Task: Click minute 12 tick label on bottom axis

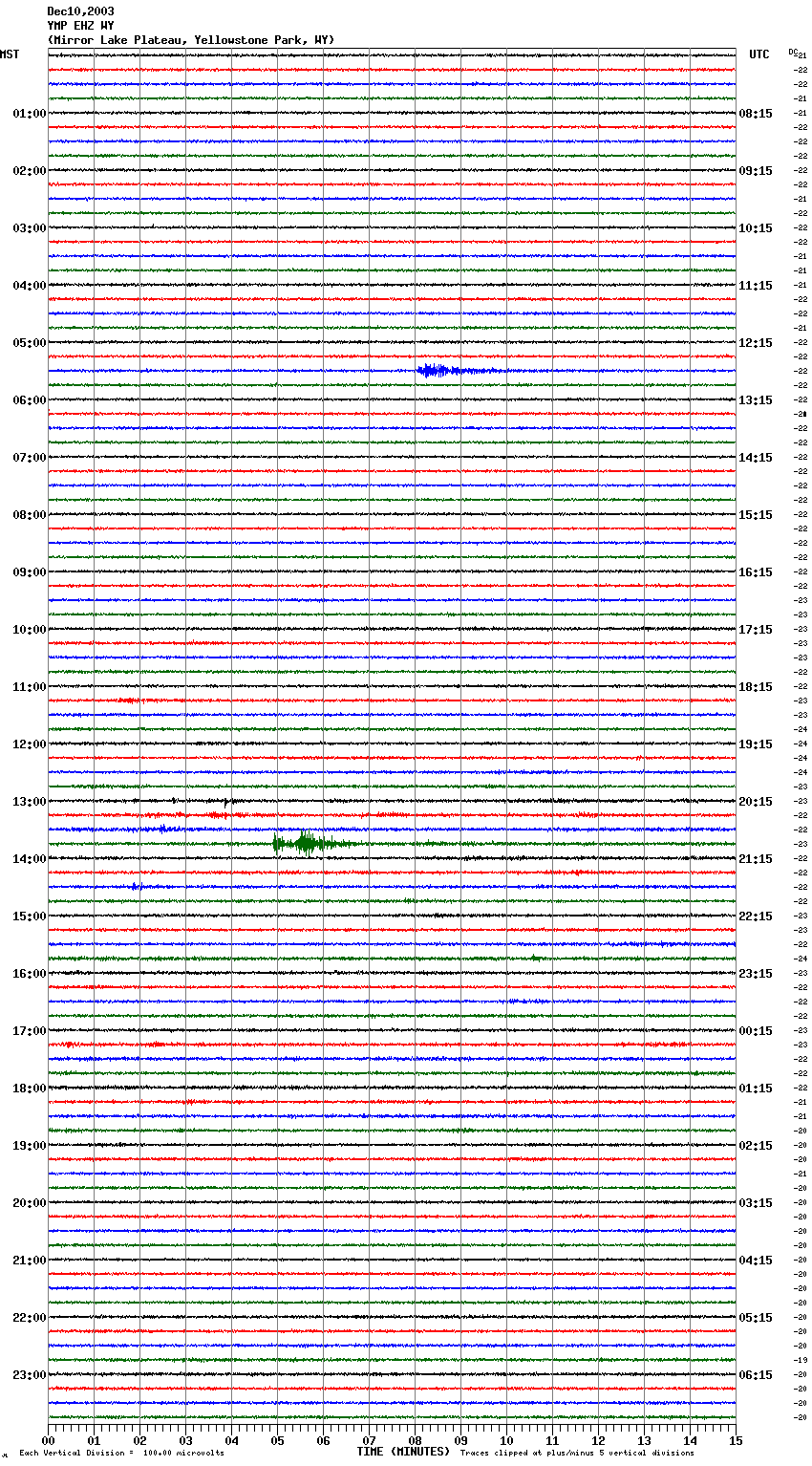Action: [x=598, y=1440]
